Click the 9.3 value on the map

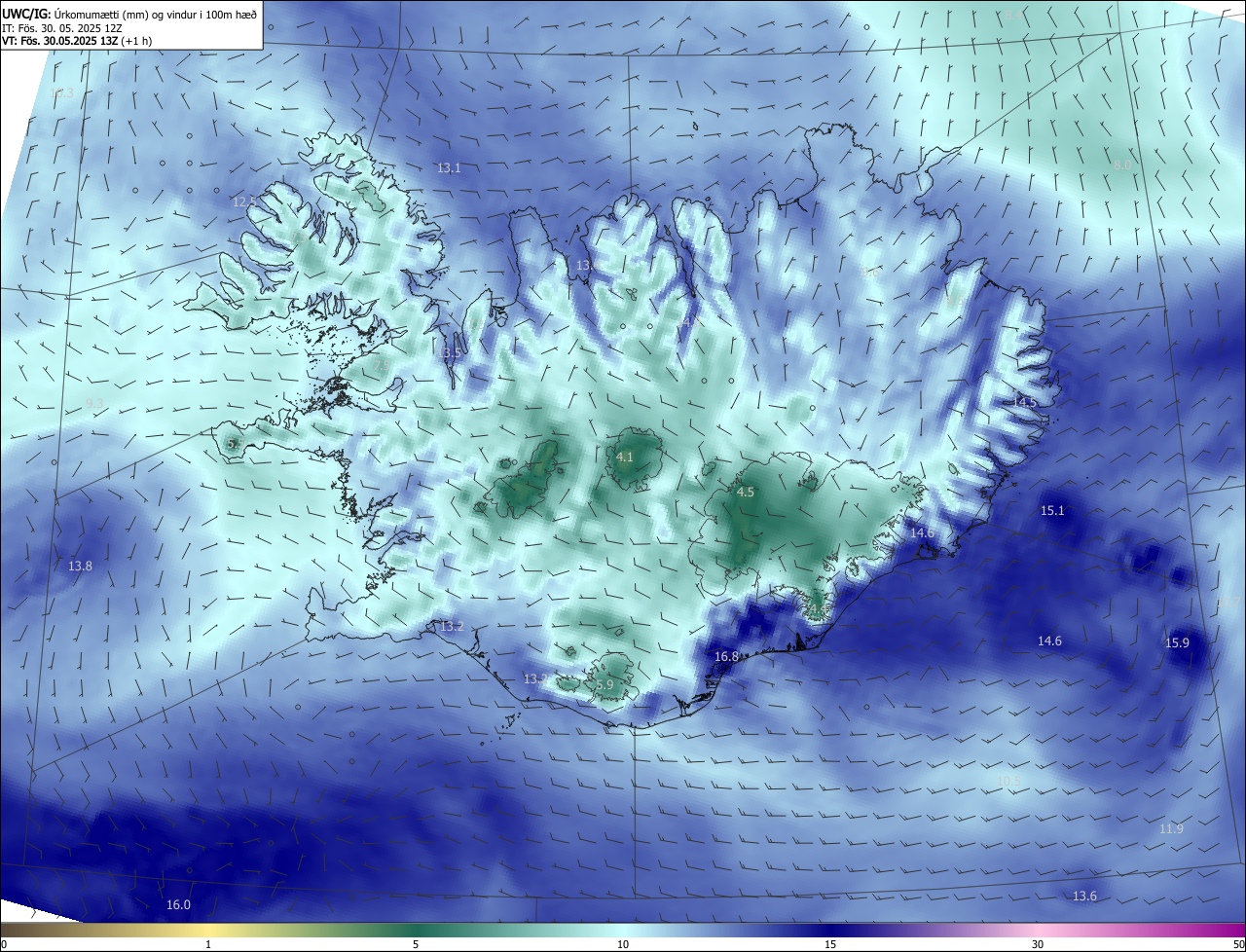94,404
